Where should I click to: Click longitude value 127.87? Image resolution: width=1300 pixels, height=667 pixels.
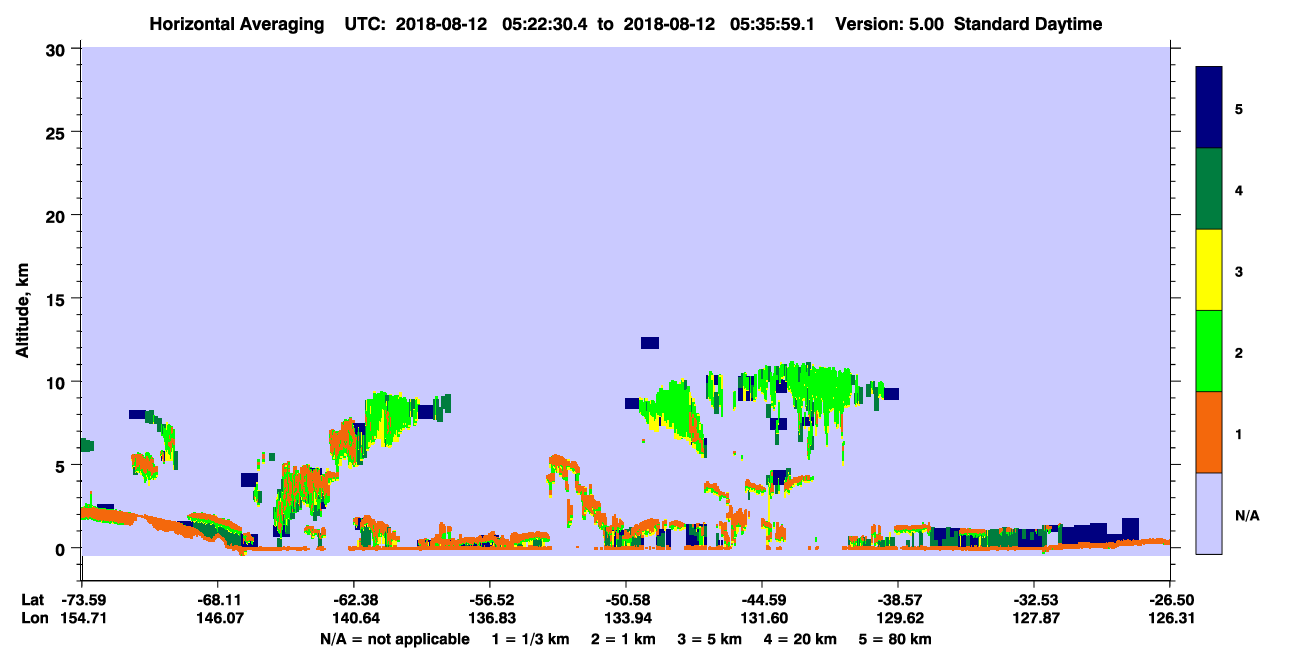click(x=1034, y=619)
